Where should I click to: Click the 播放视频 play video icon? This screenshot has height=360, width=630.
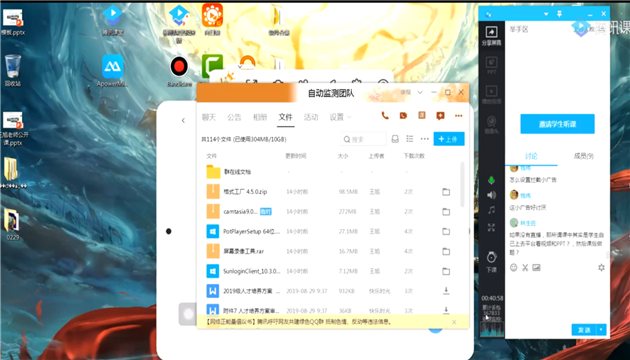(491, 91)
